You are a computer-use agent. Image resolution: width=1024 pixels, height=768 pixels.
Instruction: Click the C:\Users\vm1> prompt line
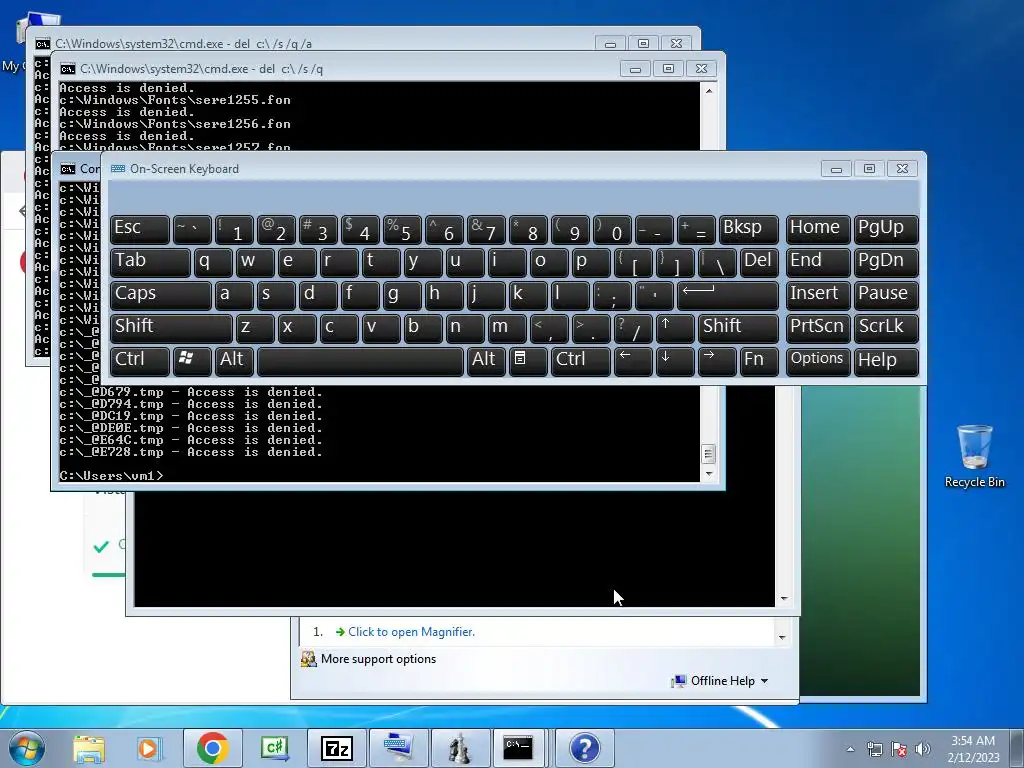point(111,475)
